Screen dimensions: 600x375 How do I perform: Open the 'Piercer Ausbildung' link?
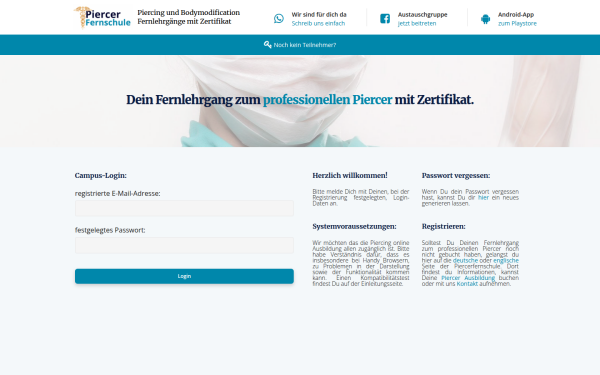468,278
